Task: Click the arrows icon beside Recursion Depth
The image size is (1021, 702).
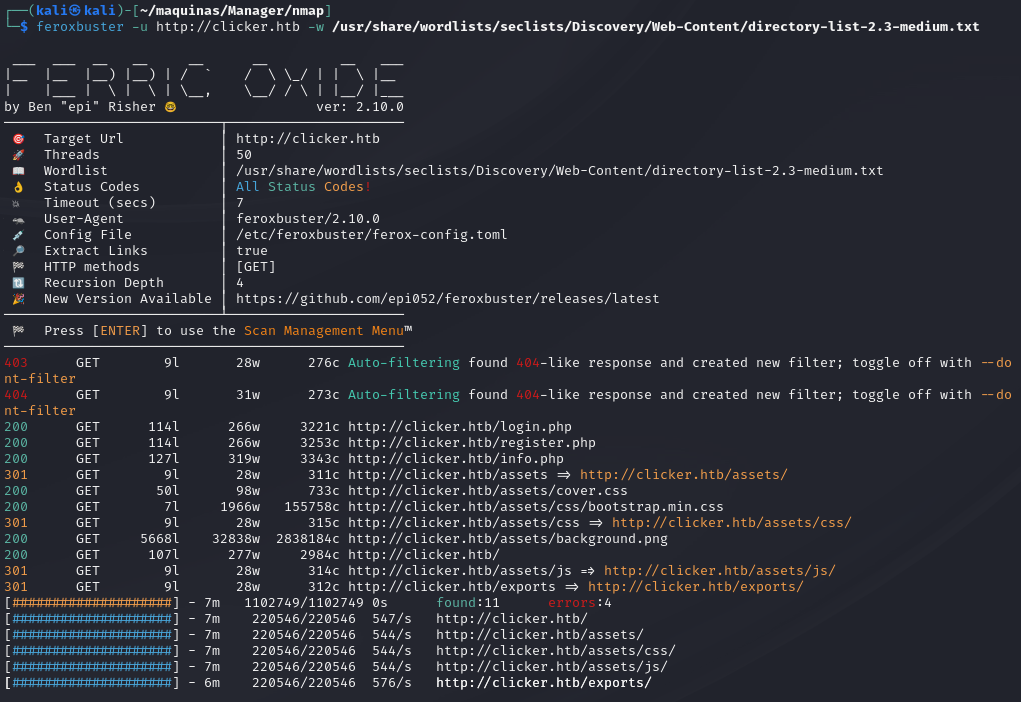Action: (18, 283)
